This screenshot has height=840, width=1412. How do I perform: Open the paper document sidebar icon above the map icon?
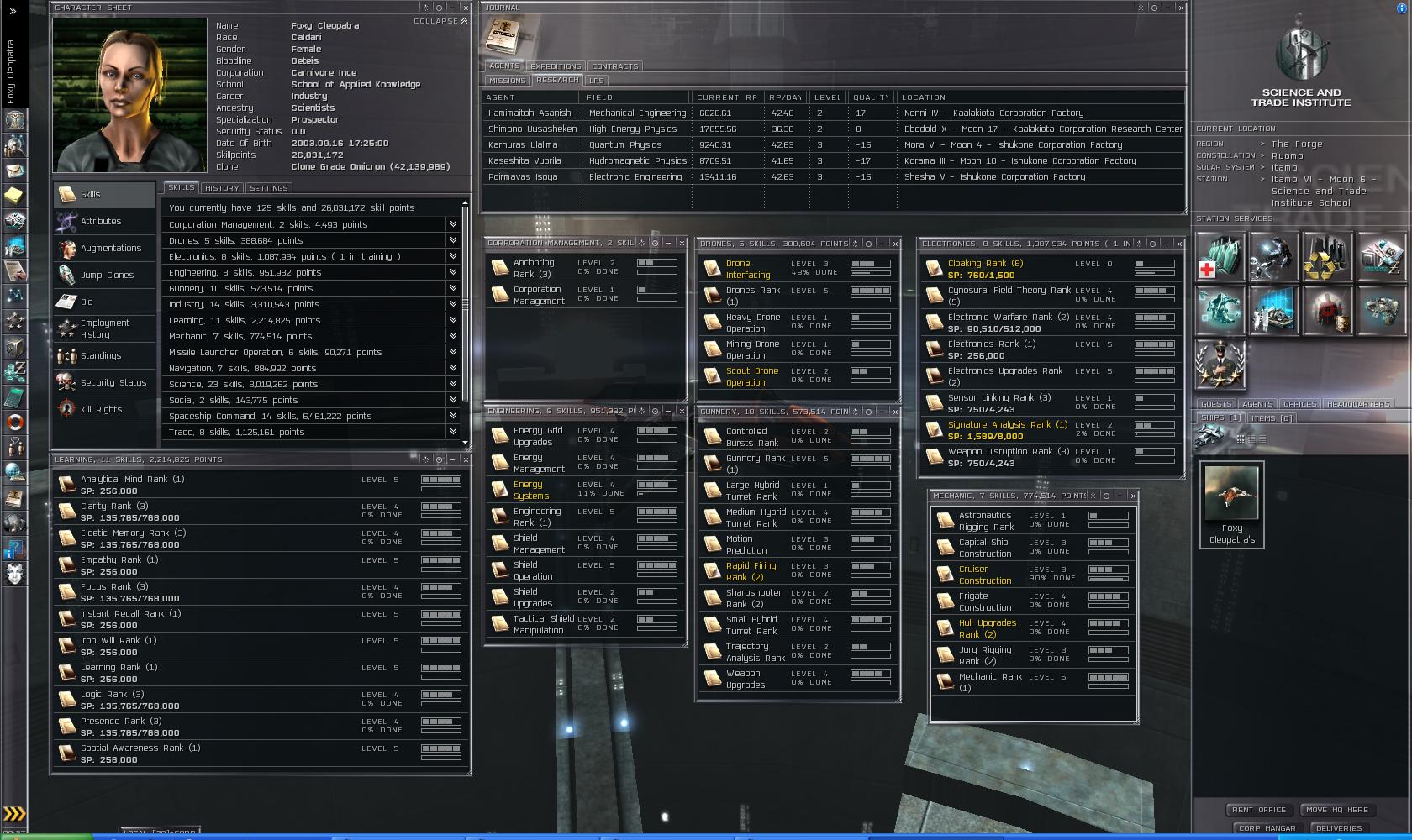click(x=14, y=270)
